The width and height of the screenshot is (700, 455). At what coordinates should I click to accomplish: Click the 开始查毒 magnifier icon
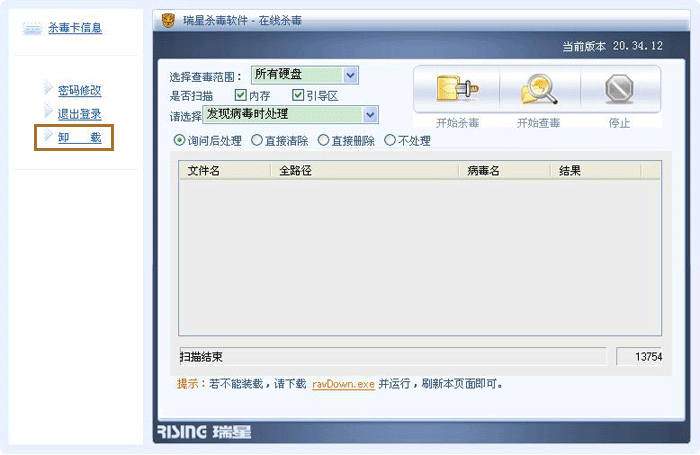point(539,89)
